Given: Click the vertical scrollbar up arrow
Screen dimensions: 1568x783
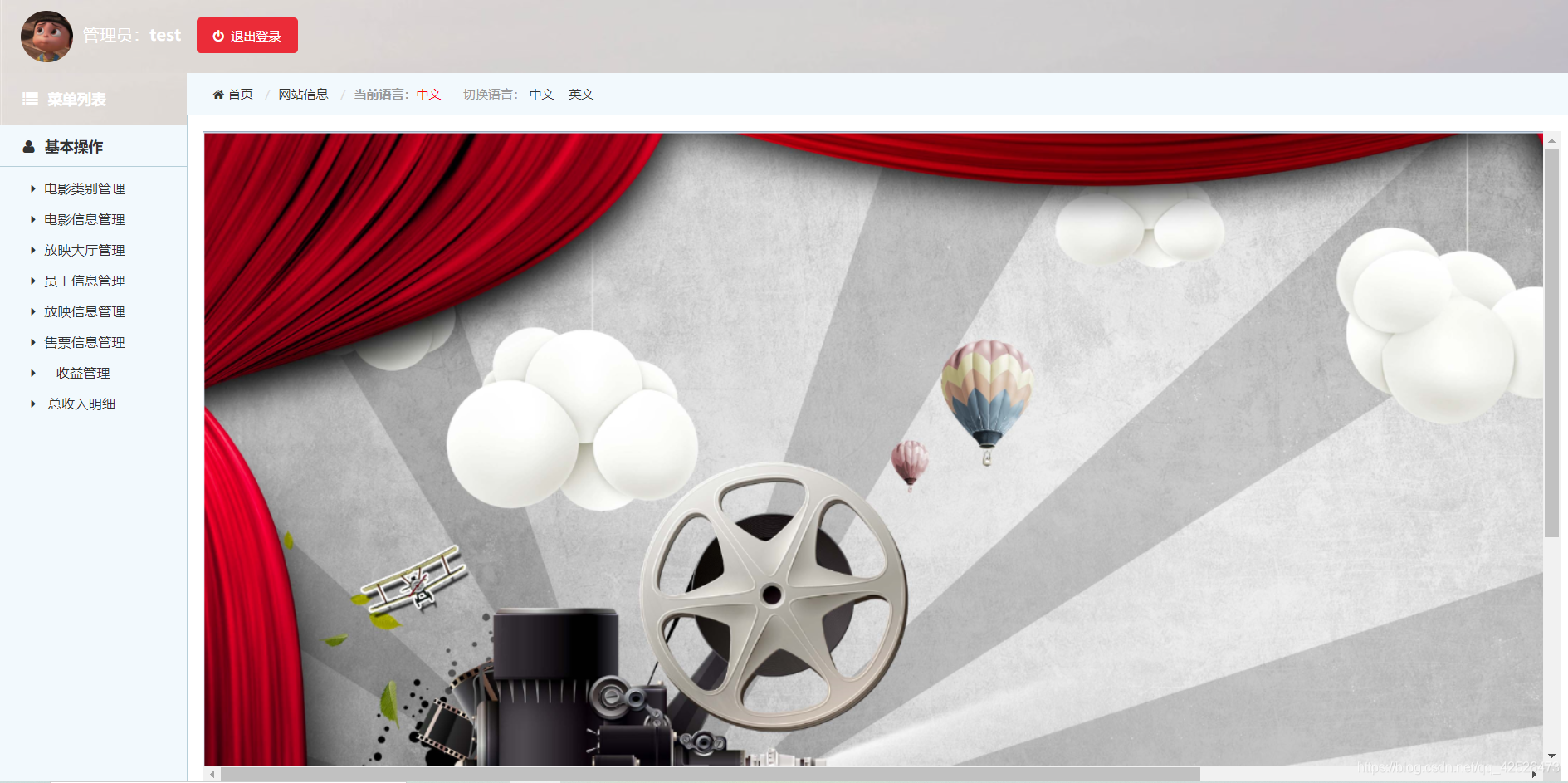Looking at the screenshot, I should click(x=1551, y=141).
